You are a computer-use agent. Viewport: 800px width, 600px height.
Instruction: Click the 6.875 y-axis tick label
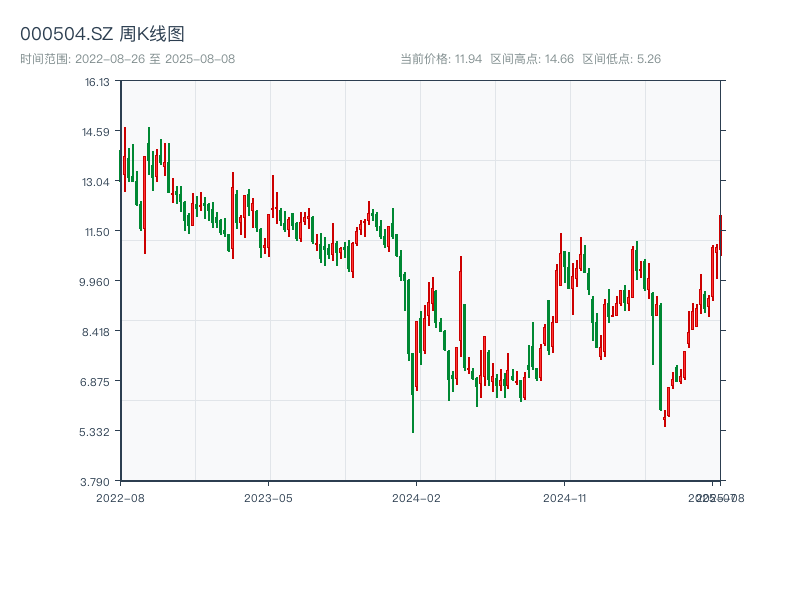click(x=97, y=382)
